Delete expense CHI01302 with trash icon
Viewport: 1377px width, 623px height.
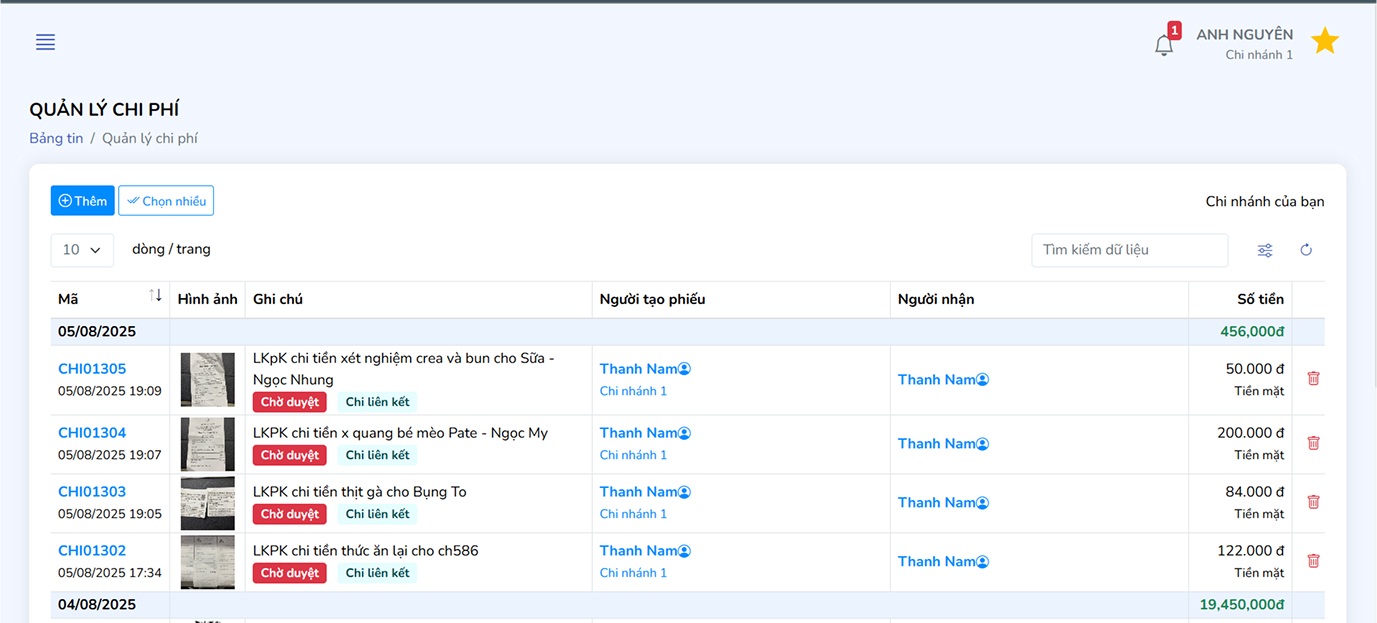click(1313, 561)
